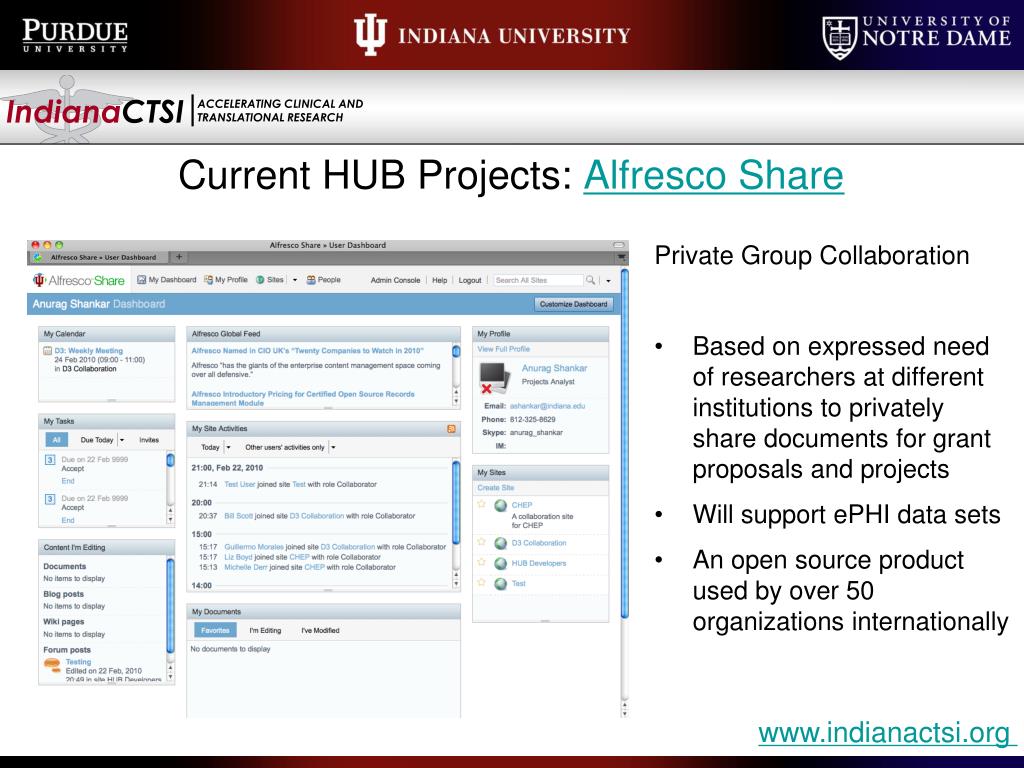1024x768 pixels.
Task: Click the ashankar@indiana.edu email link
Action: [x=547, y=406]
